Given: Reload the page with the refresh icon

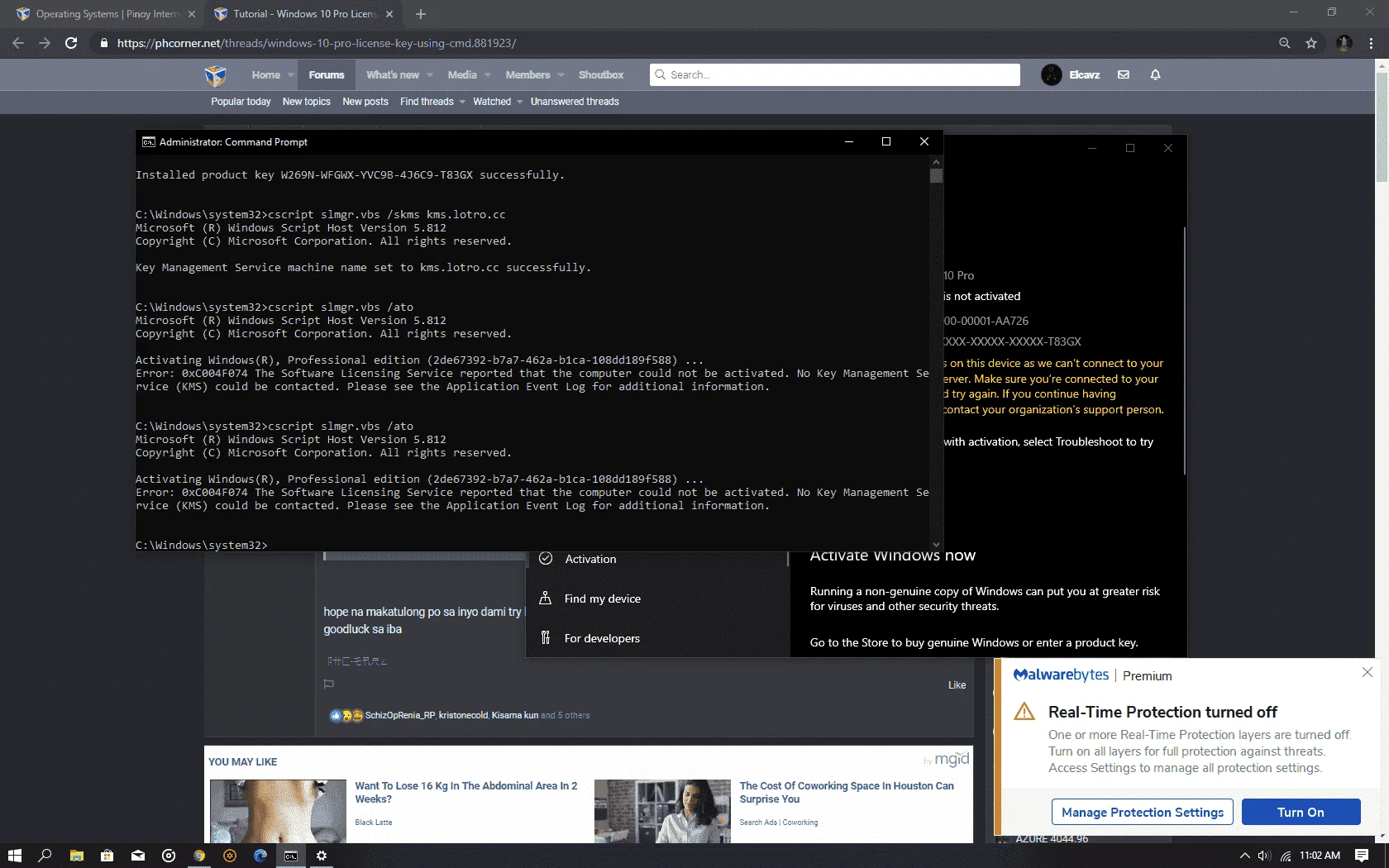Looking at the screenshot, I should [71, 43].
